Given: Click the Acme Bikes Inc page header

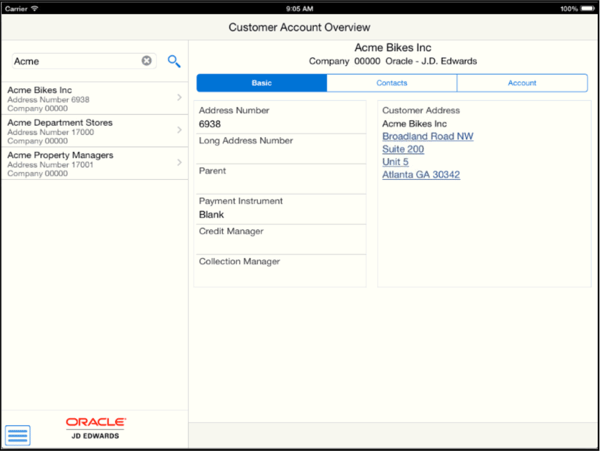Looking at the screenshot, I should click(x=393, y=47).
